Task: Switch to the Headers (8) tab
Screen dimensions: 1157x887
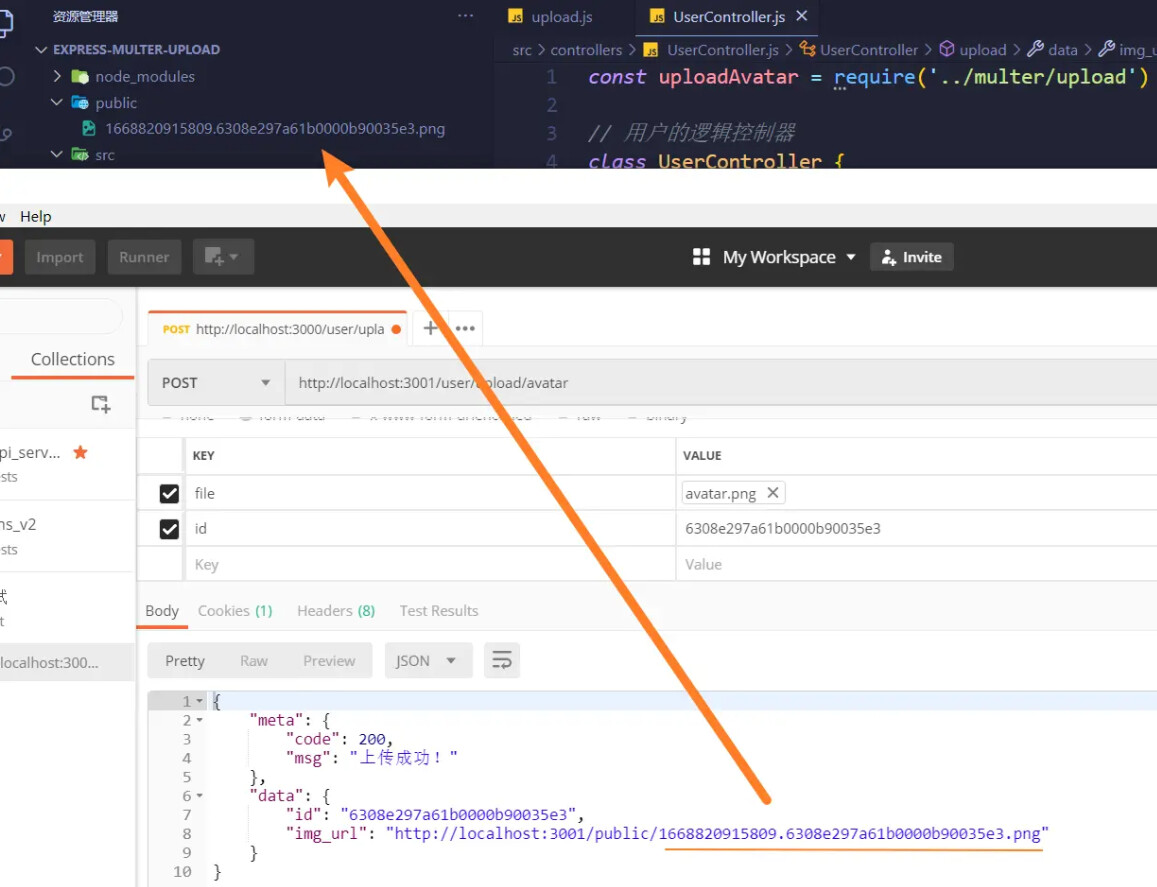Action: (x=336, y=611)
